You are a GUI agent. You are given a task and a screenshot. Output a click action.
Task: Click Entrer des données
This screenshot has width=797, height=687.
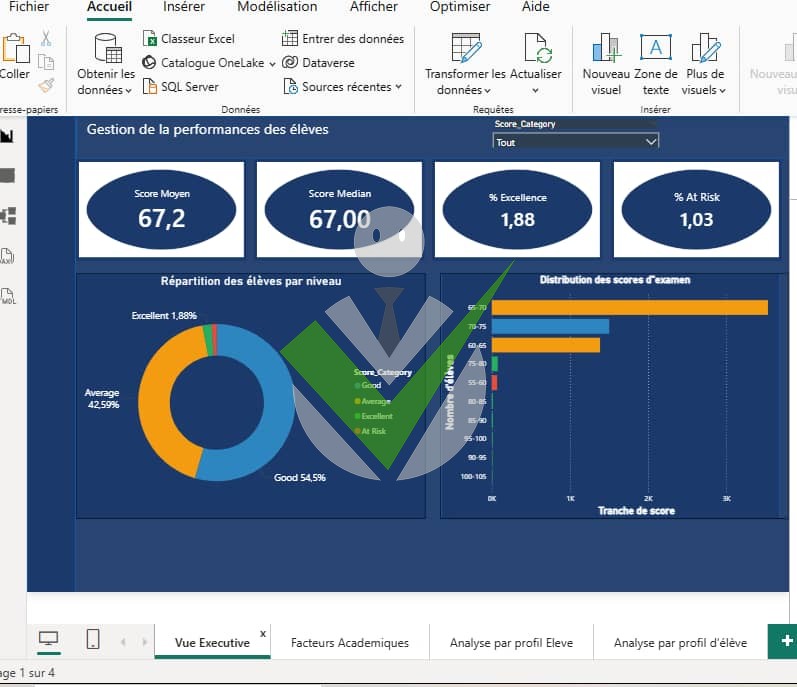[x=343, y=39]
